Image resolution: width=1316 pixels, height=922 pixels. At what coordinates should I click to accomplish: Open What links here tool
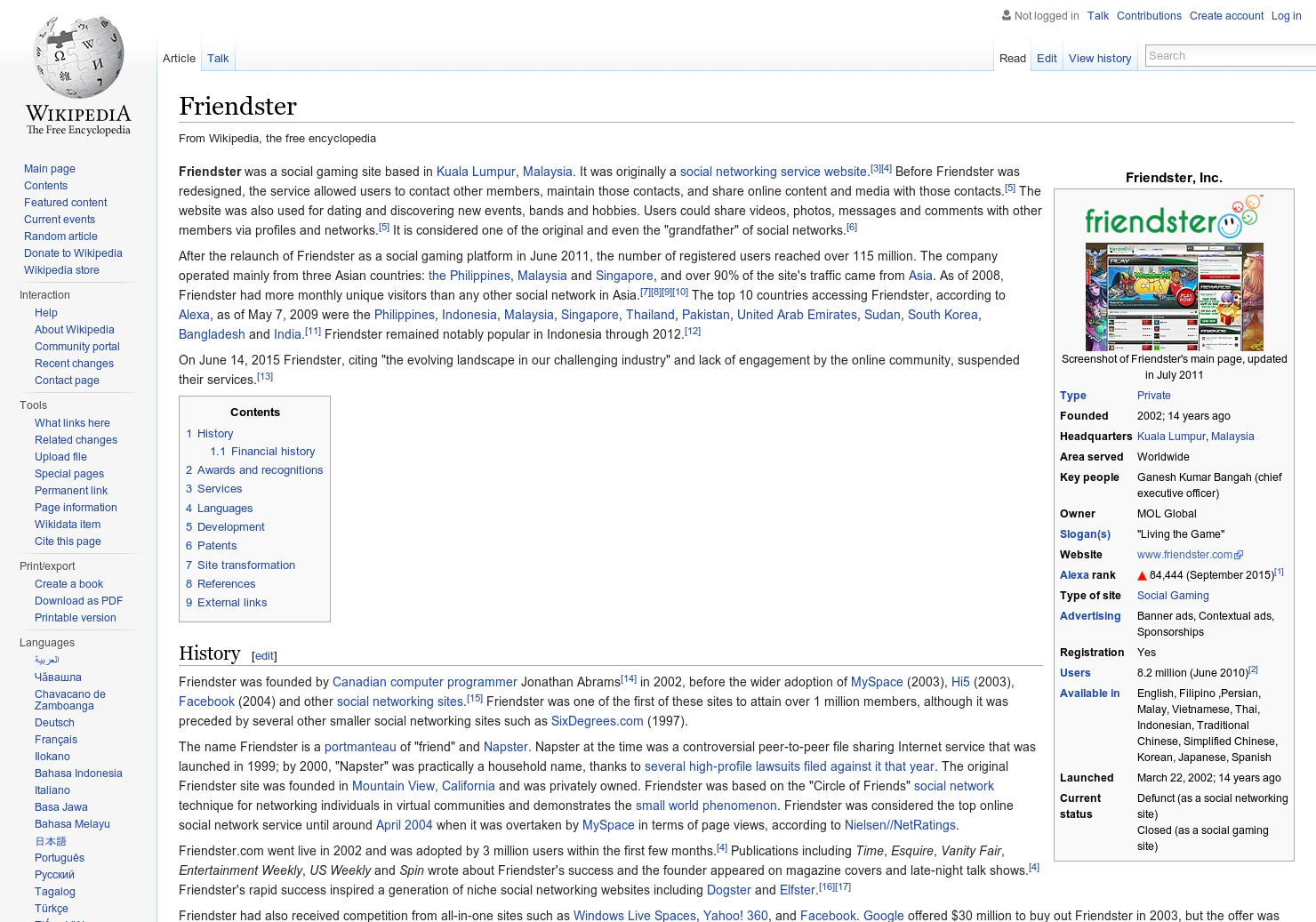pyautogui.click(x=72, y=423)
